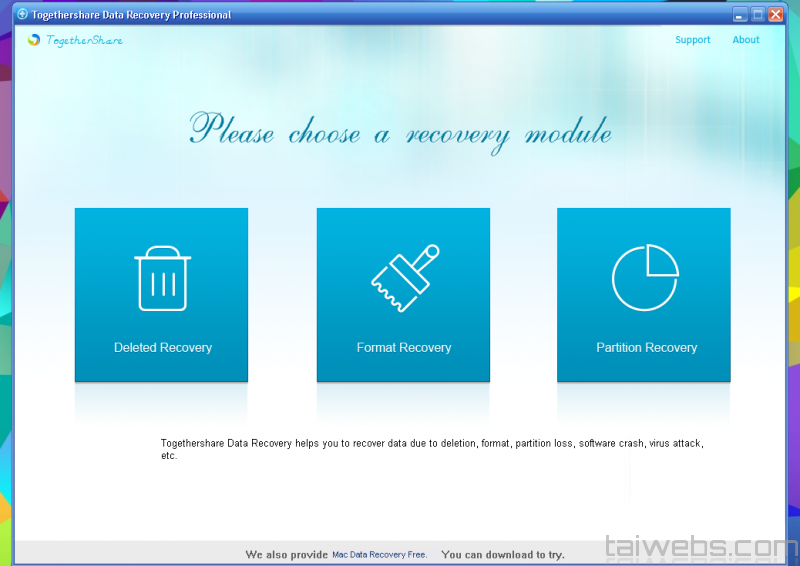
Task: Click the pie chart icon for Partition Recovery
Action: tap(644, 277)
